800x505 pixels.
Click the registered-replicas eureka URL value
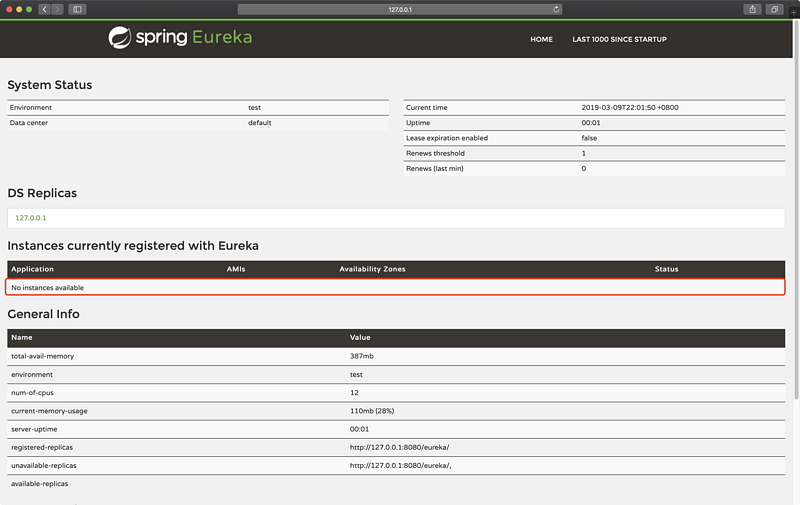coord(399,447)
